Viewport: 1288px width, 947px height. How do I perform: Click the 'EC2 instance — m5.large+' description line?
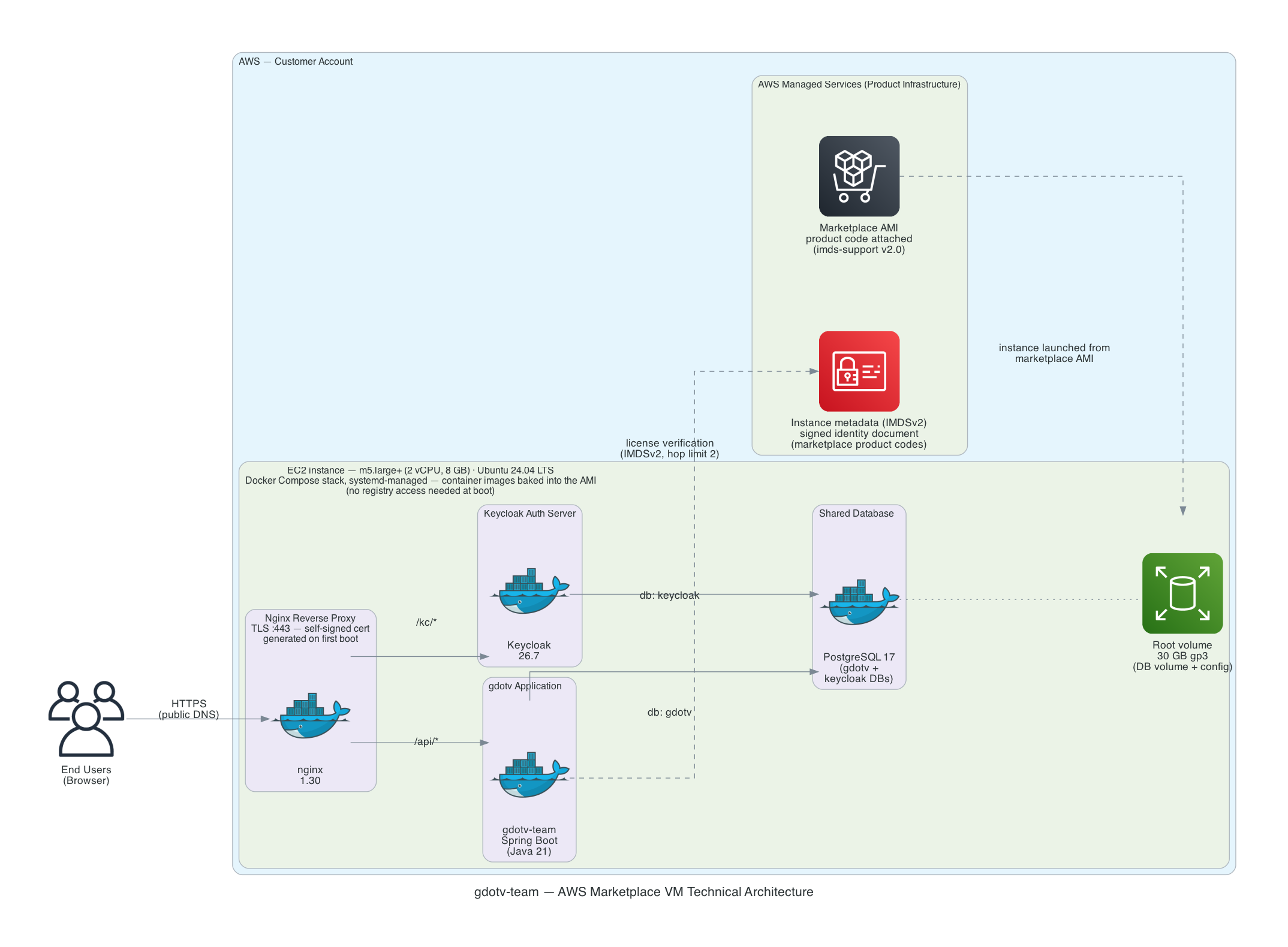(x=420, y=471)
